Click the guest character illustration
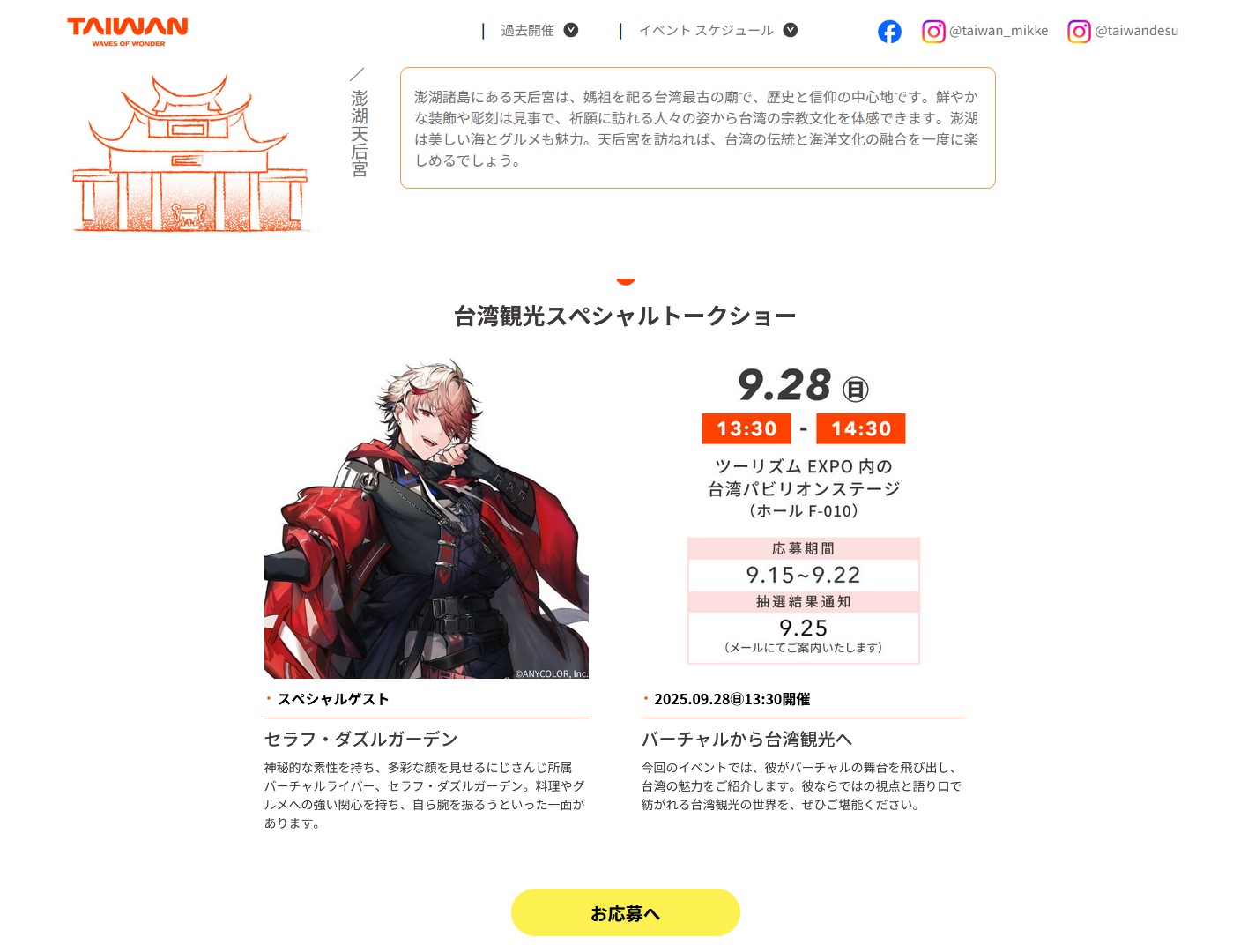The image size is (1233, 952). [427, 518]
